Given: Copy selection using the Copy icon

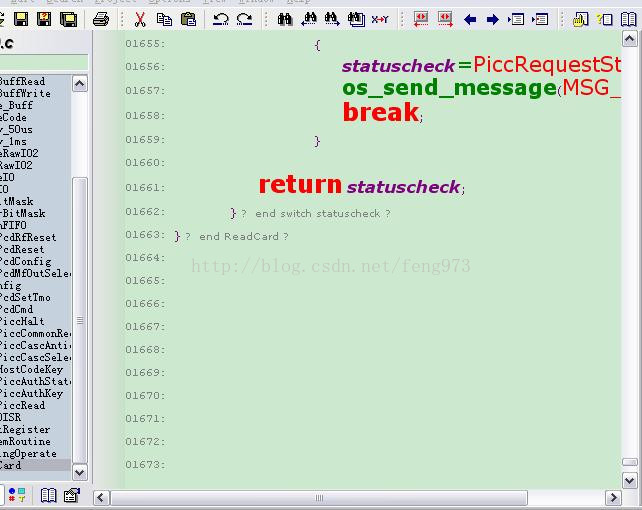Looking at the screenshot, I should coord(164,19).
